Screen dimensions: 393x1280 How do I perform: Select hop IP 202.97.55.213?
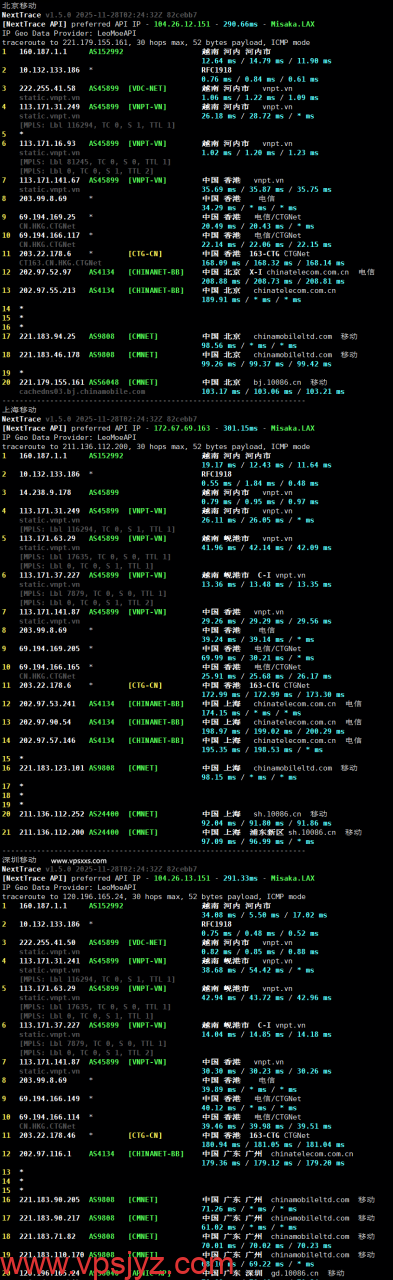tap(48, 290)
